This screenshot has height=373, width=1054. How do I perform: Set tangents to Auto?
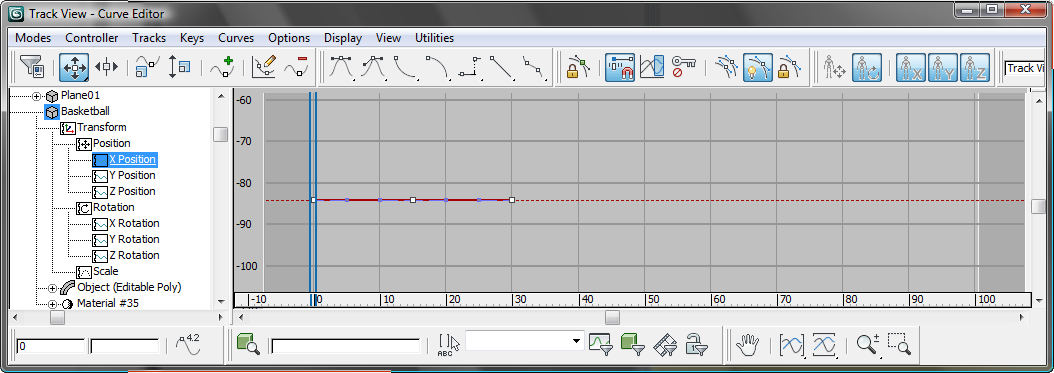(341, 67)
